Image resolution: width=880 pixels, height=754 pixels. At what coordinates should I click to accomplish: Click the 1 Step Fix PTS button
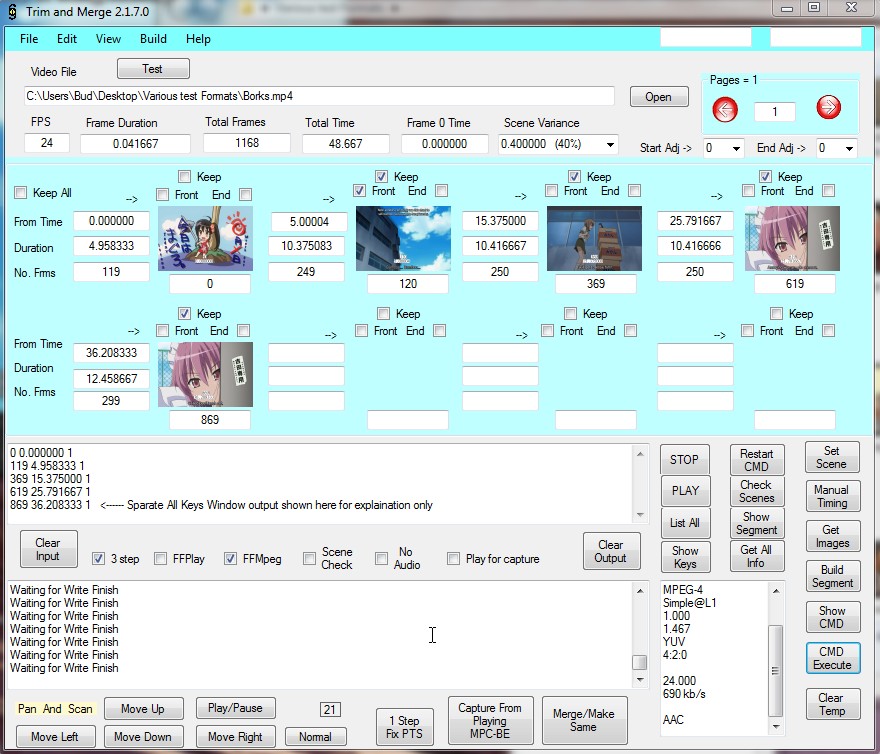tap(405, 727)
